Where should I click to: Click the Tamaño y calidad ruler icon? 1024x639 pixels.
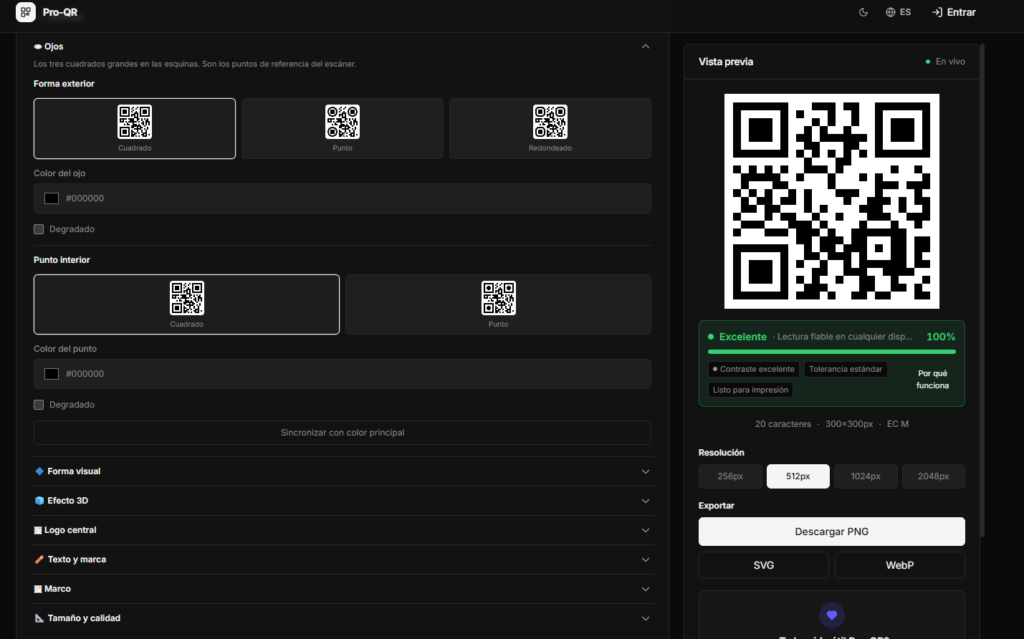pos(39,618)
